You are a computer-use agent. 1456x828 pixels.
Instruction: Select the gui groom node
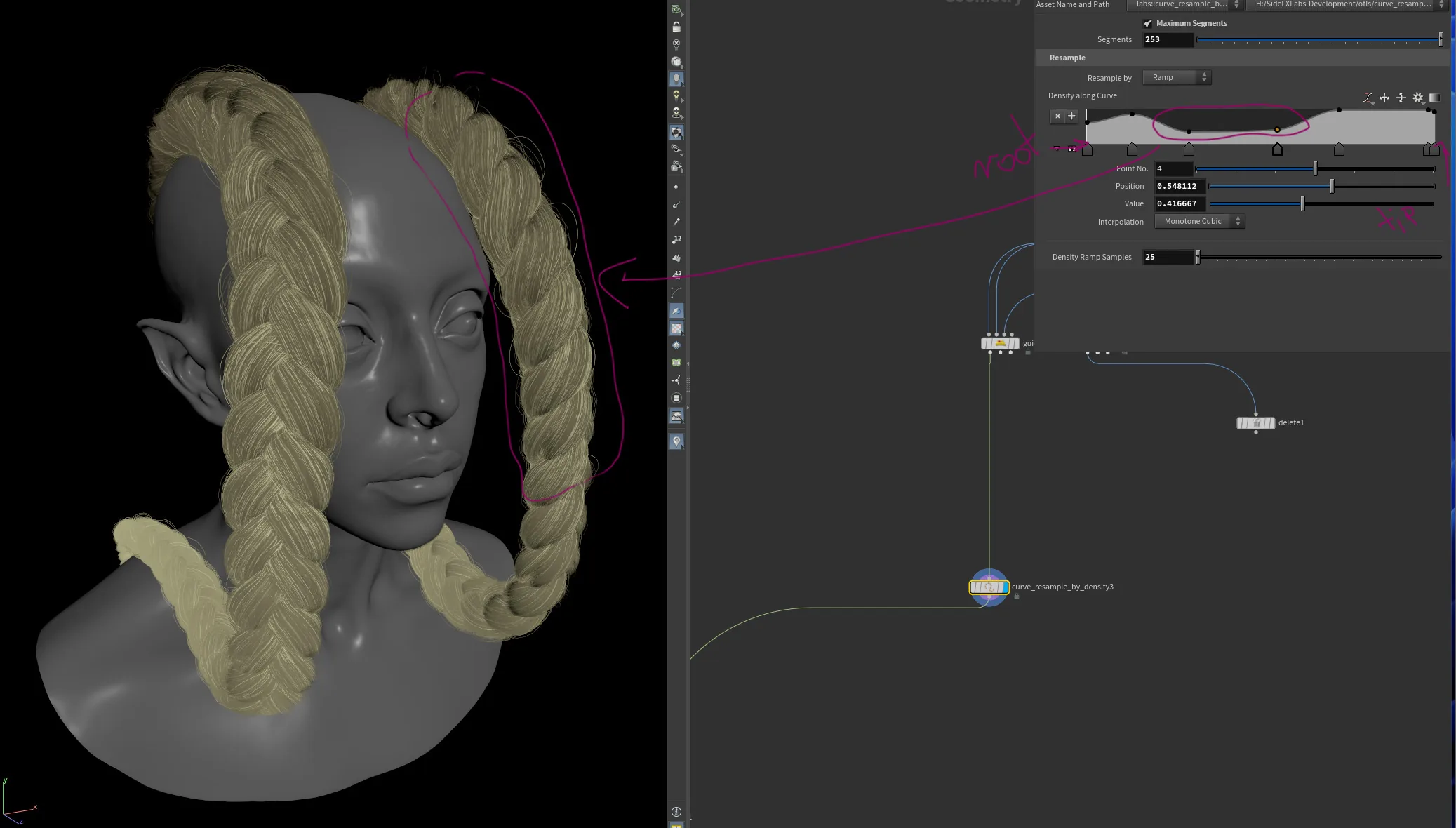(1000, 343)
